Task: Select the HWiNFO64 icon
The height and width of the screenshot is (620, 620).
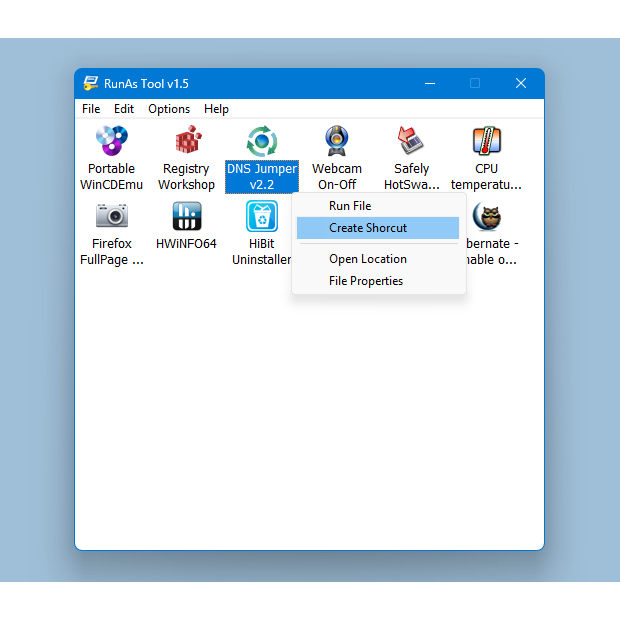Action: click(x=187, y=216)
